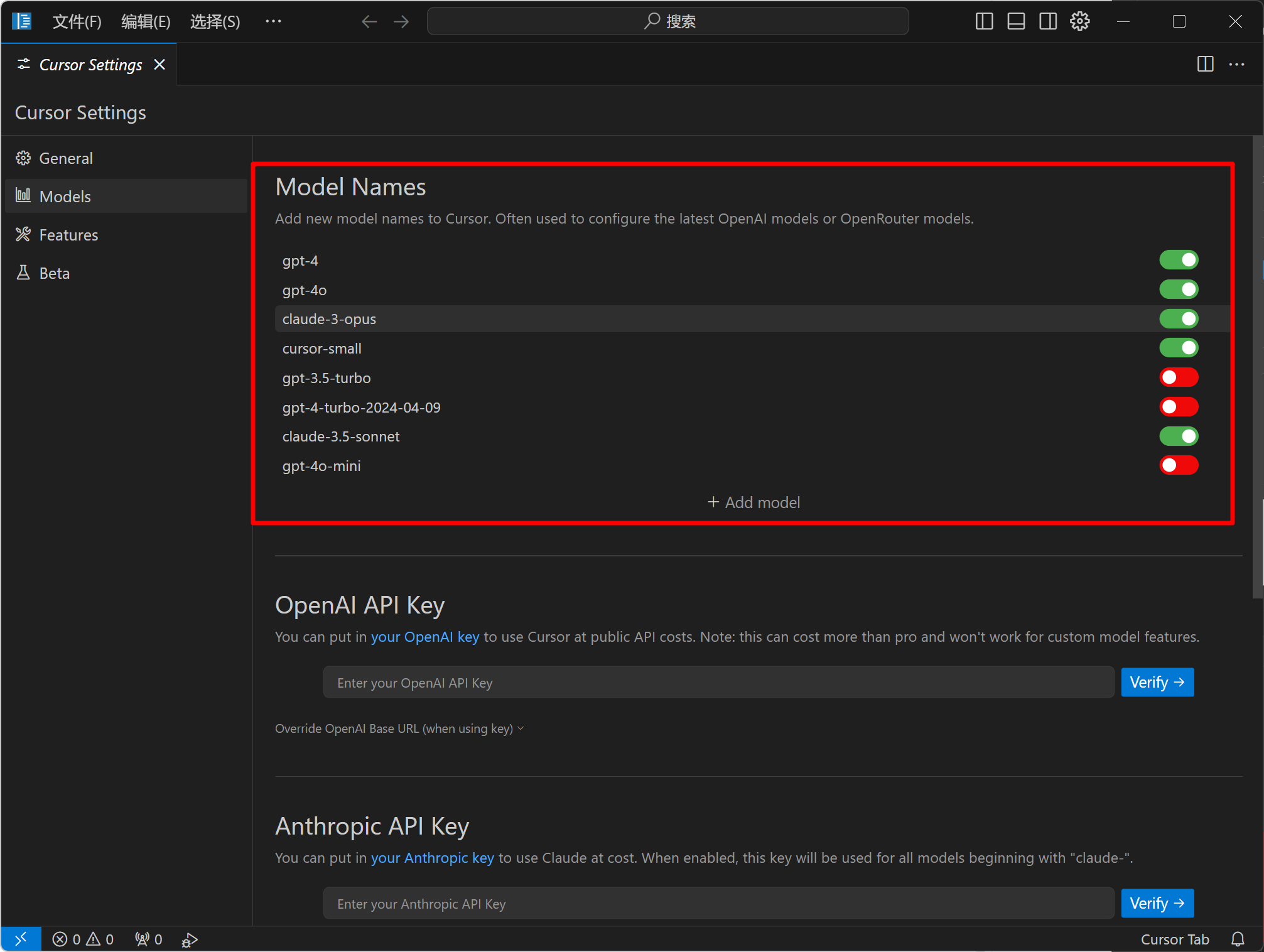Click the Cursor Settings panel icon

tap(22, 63)
